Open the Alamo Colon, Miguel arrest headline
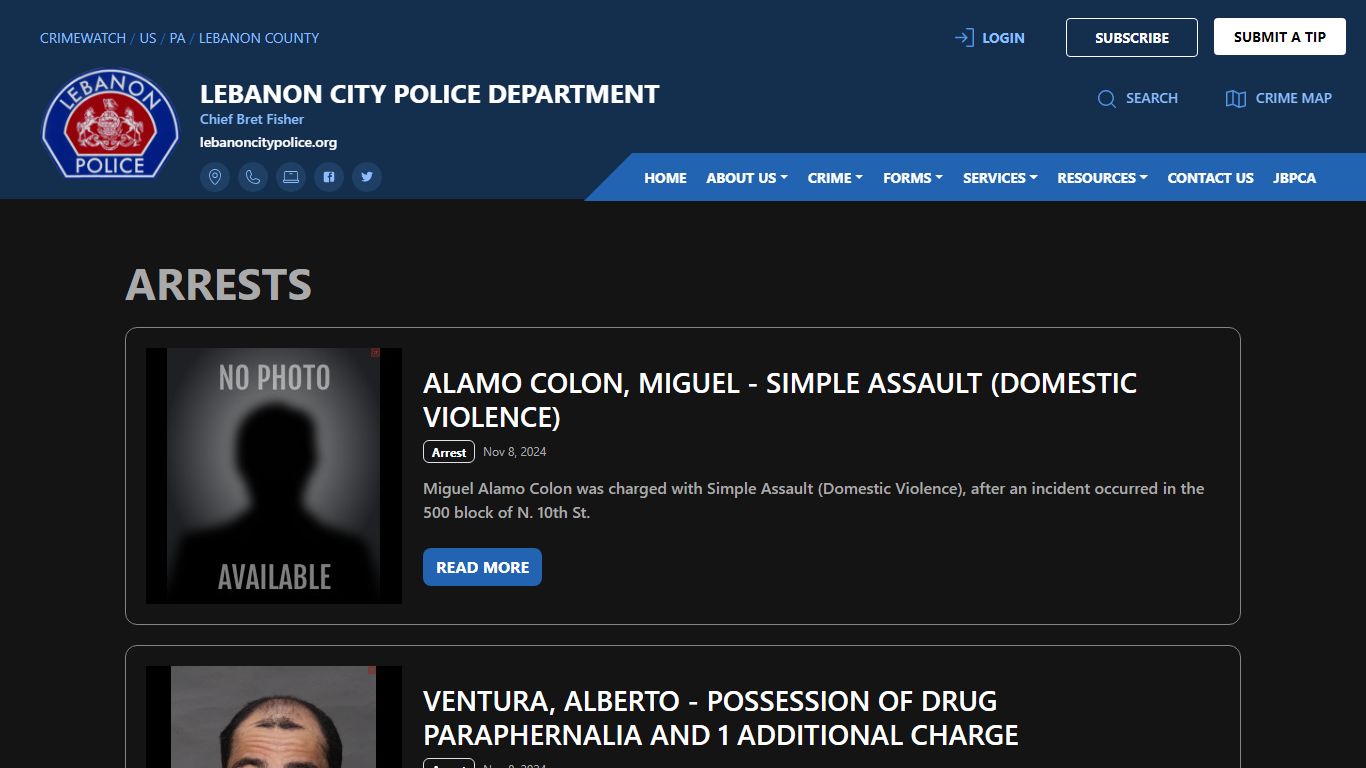 [780, 399]
